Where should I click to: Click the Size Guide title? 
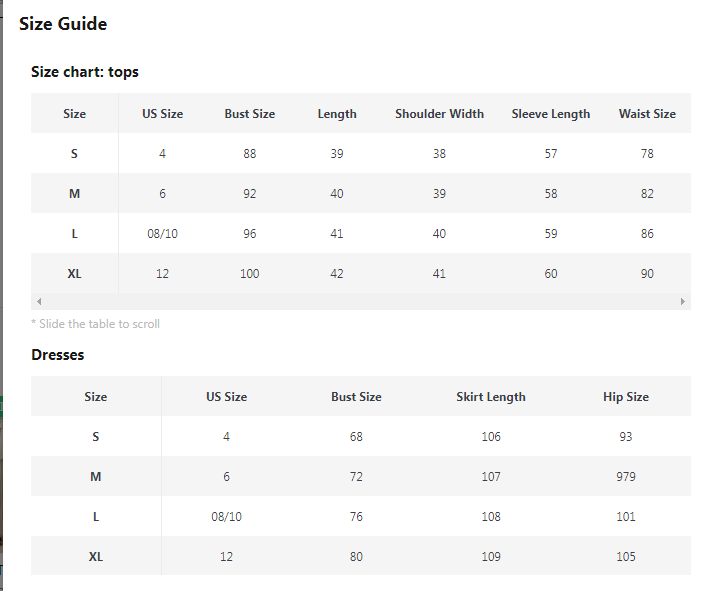tap(63, 24)
